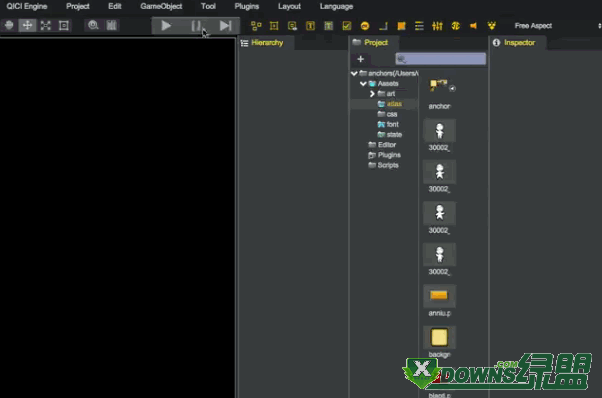
Task: Open the Plugins menu
Action: coord(247,6)
